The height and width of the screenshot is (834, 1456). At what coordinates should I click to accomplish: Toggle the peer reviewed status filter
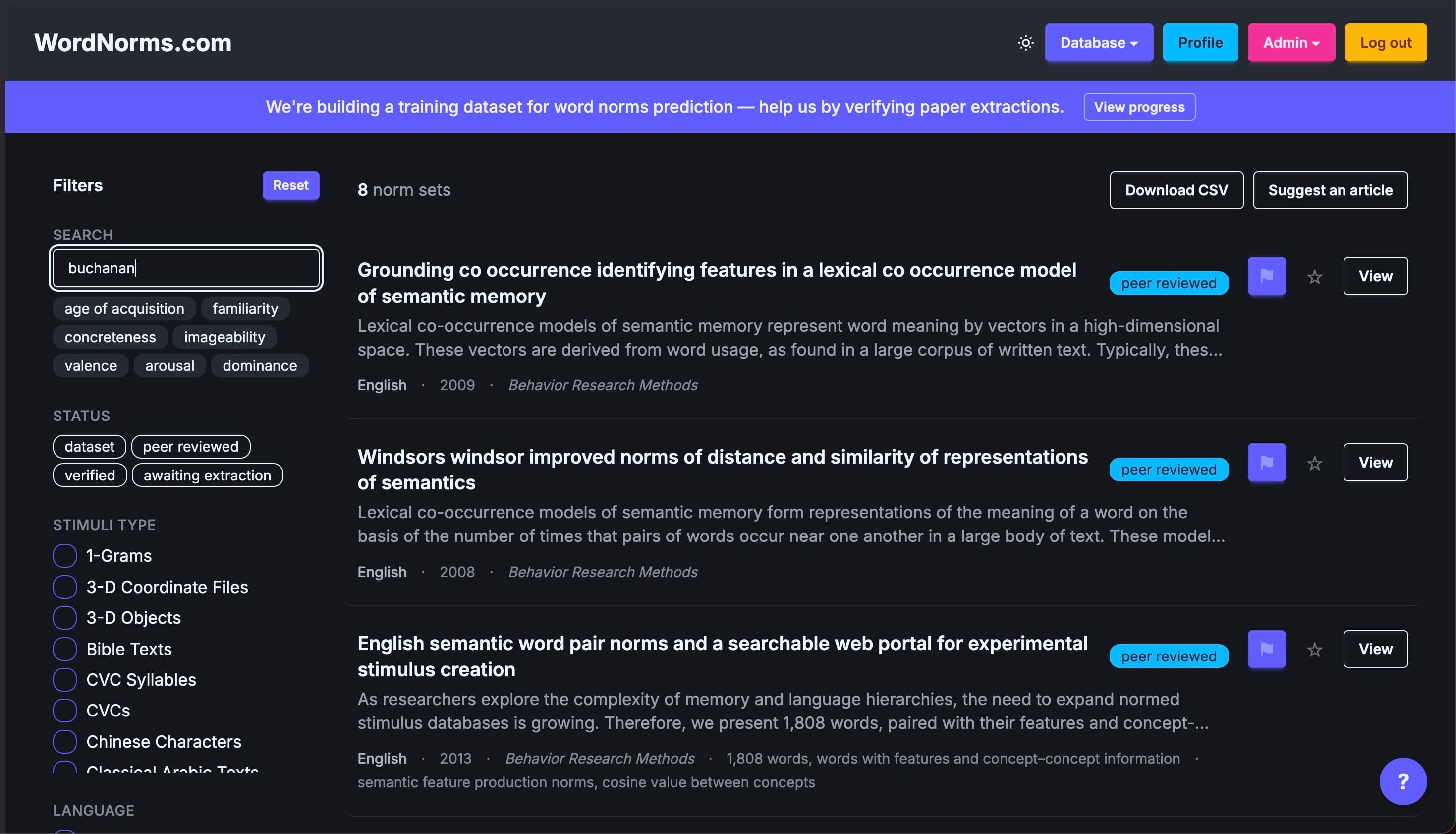[191, 447]
